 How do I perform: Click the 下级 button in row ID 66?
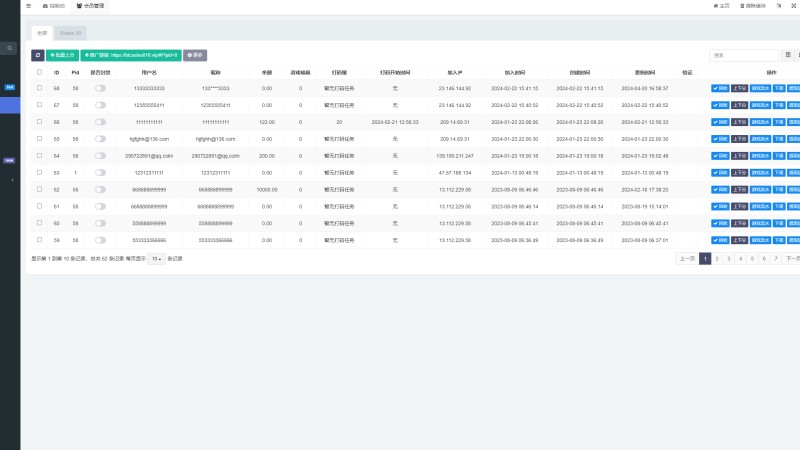[779, 122]
